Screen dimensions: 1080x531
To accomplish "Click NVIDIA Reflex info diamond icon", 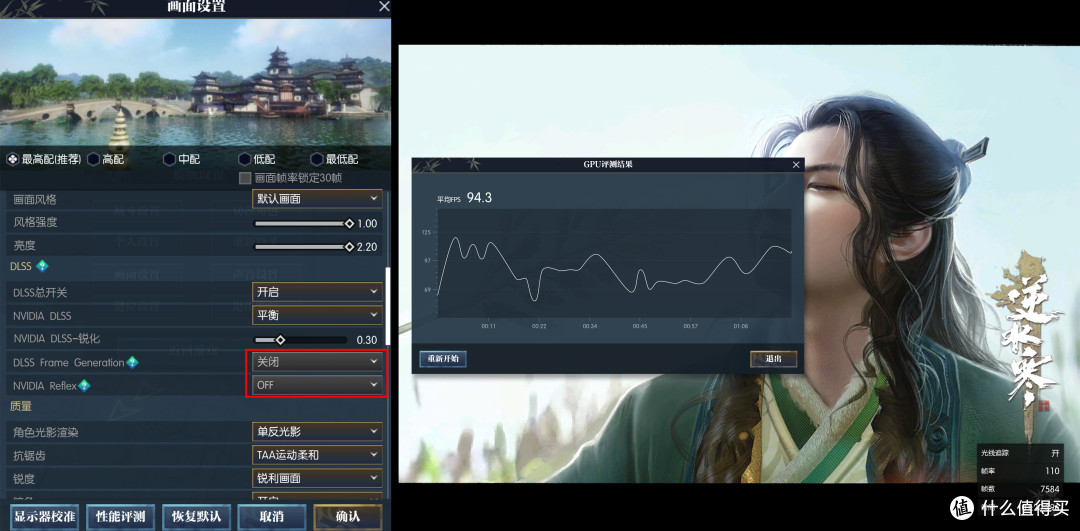I will (84, 385).
